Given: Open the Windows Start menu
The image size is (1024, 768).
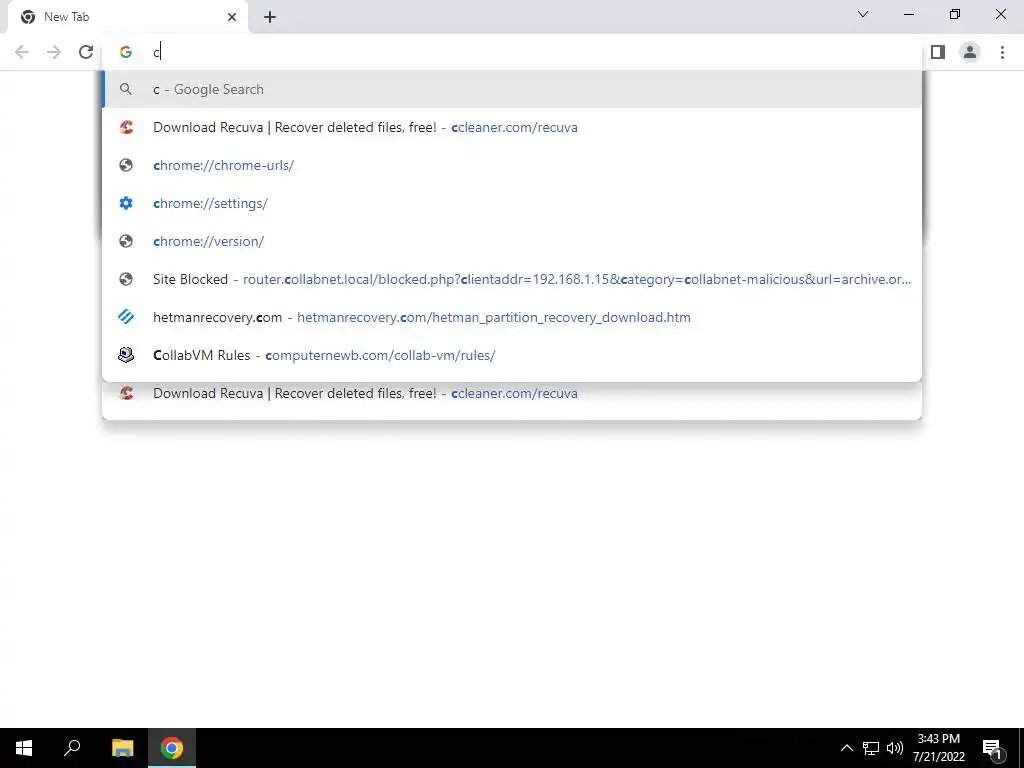Looking at the screenshot, I should tap(24, 748).
